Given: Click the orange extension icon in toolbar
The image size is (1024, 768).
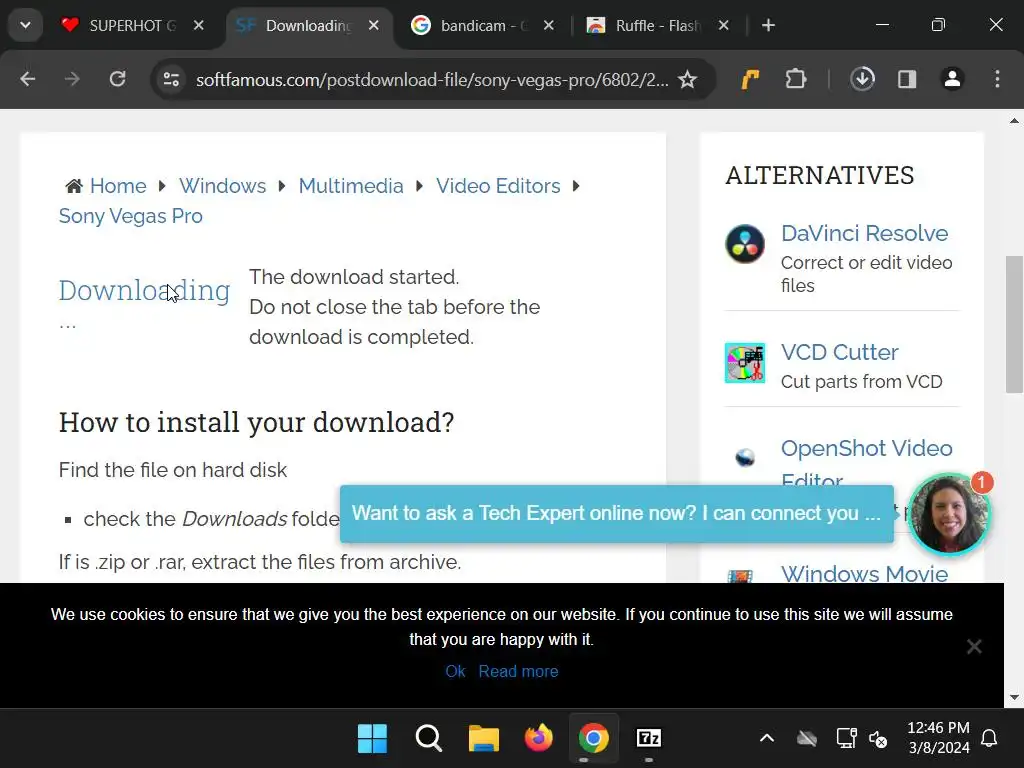Looking at the screenshot, I should click(x=750, y=80).
